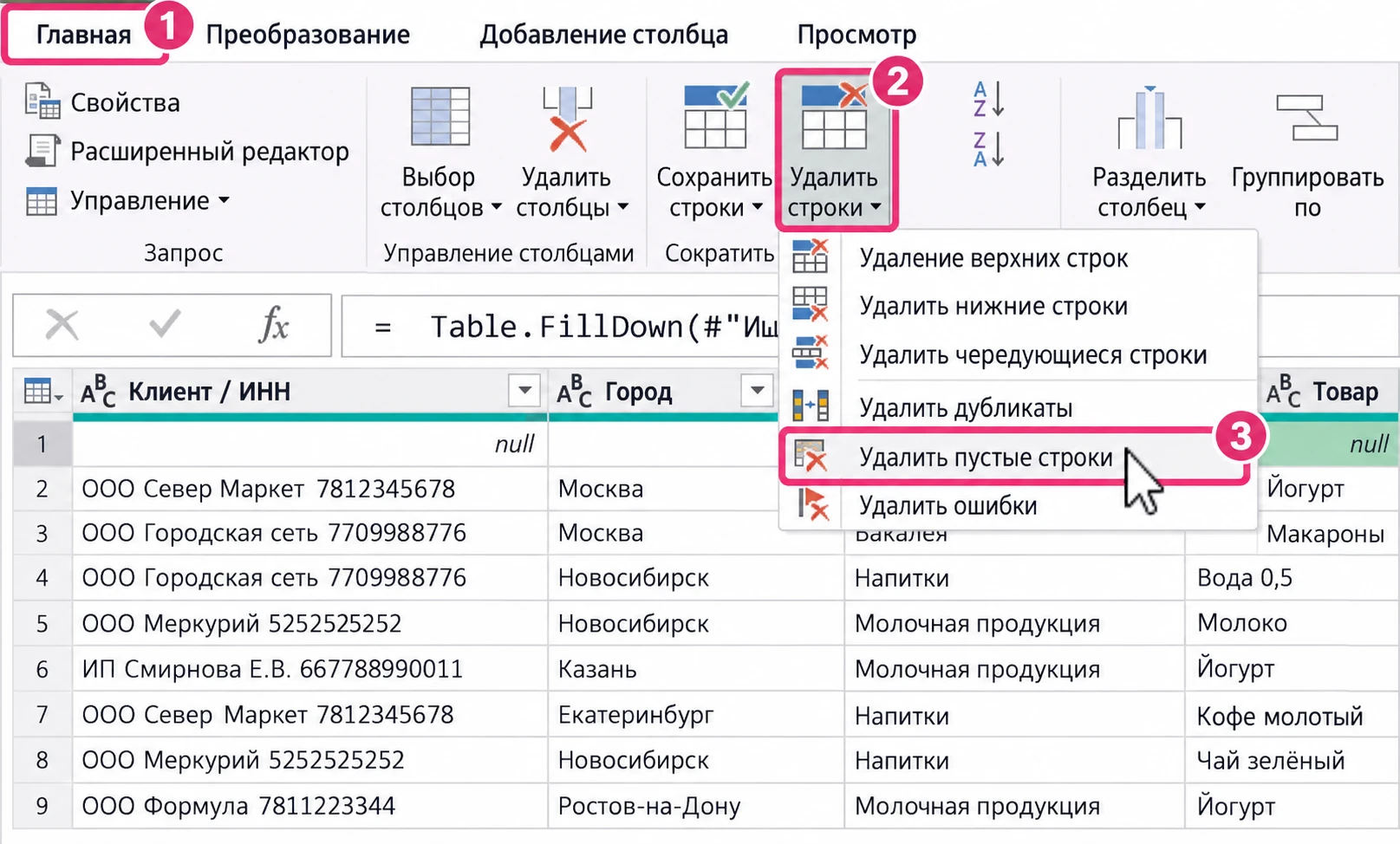This screenshot has width=1400, height=844.
Task: Click Группировать по icon
Action: click(1307, 118)
